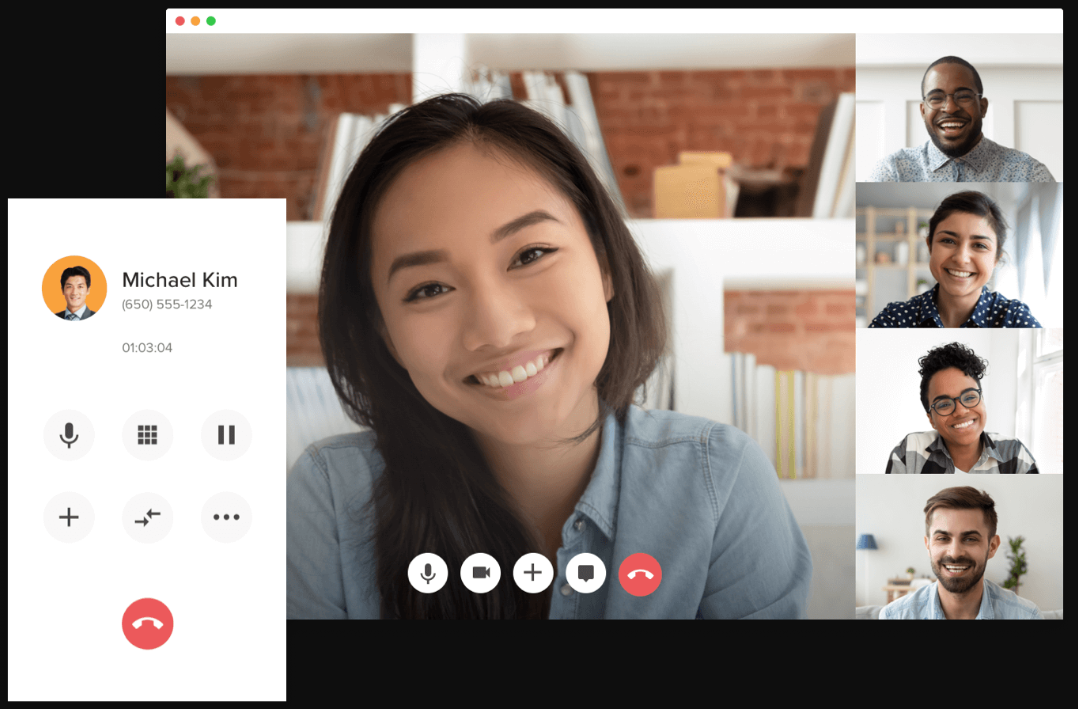The image size is (1078, 709).
Task: Invite participants using the plus button
Action: 533,573
